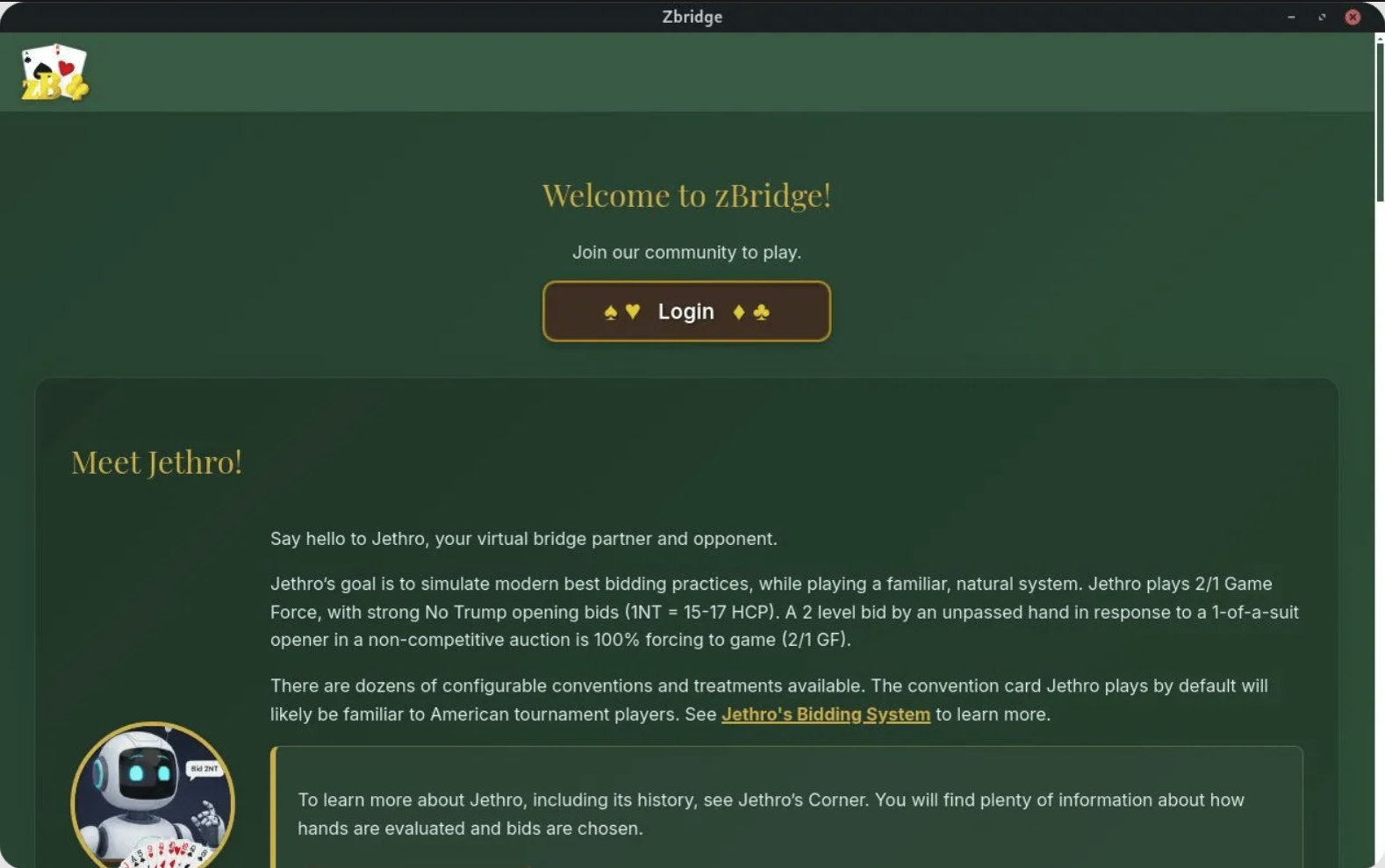This screenshot has height=868, width=1385.
Task: Click the 'Say hello to Jethro' paragraph
Action: [523, 539]
